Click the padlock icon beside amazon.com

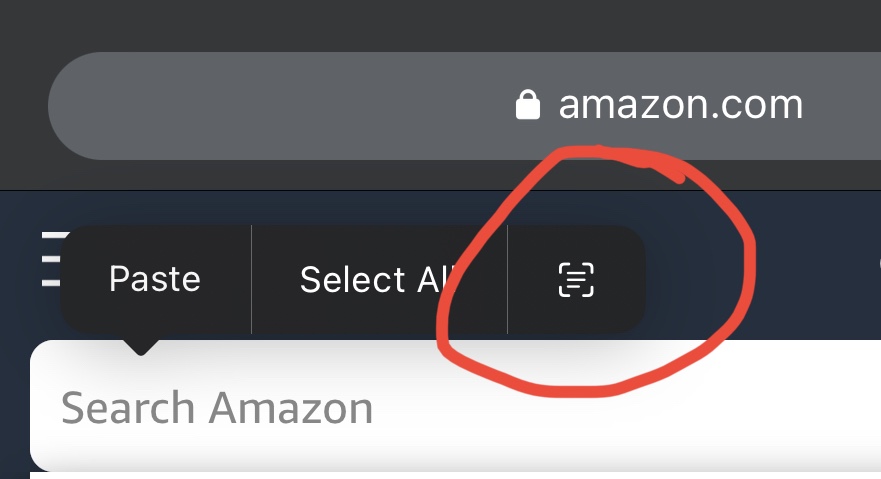(x=527, y=104)
